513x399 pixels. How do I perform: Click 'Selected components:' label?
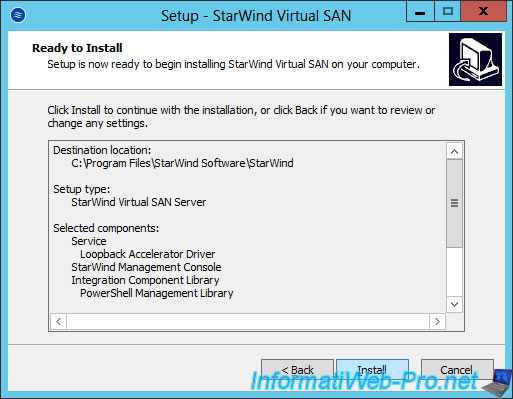click(106, 228)
